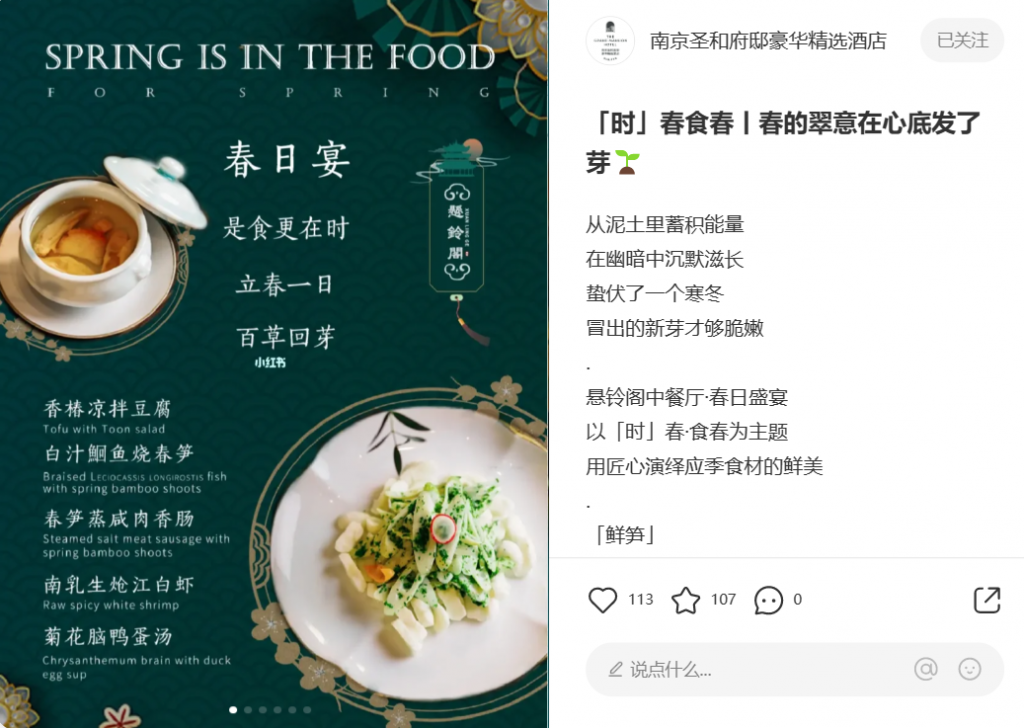This screenshot has width=1024, height=728.
Task: Save the post with the star icon
Action: (x=686, y=600)
